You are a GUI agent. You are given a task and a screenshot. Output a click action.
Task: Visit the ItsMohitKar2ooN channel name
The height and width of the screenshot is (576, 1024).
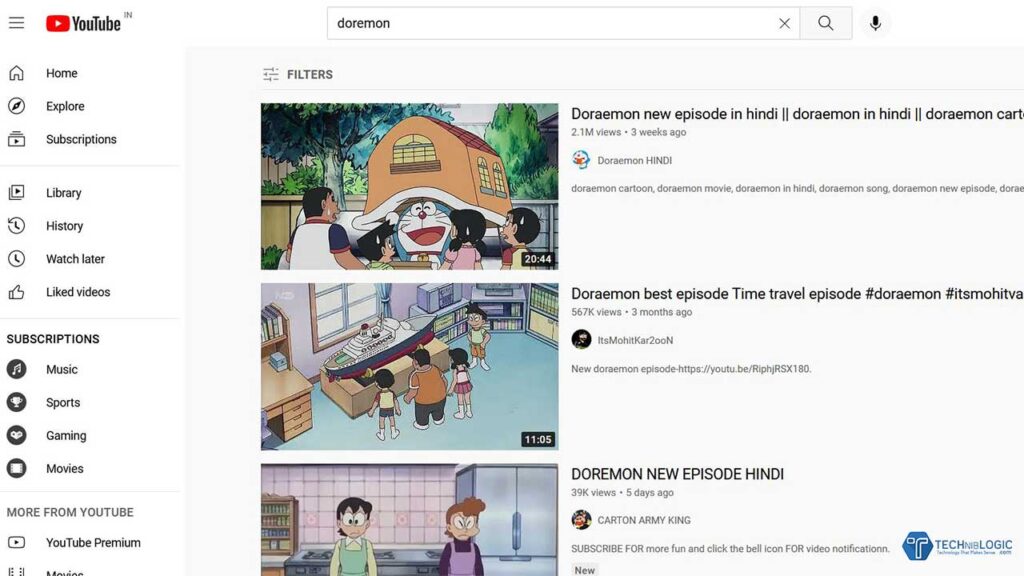[x=635, y=340]
